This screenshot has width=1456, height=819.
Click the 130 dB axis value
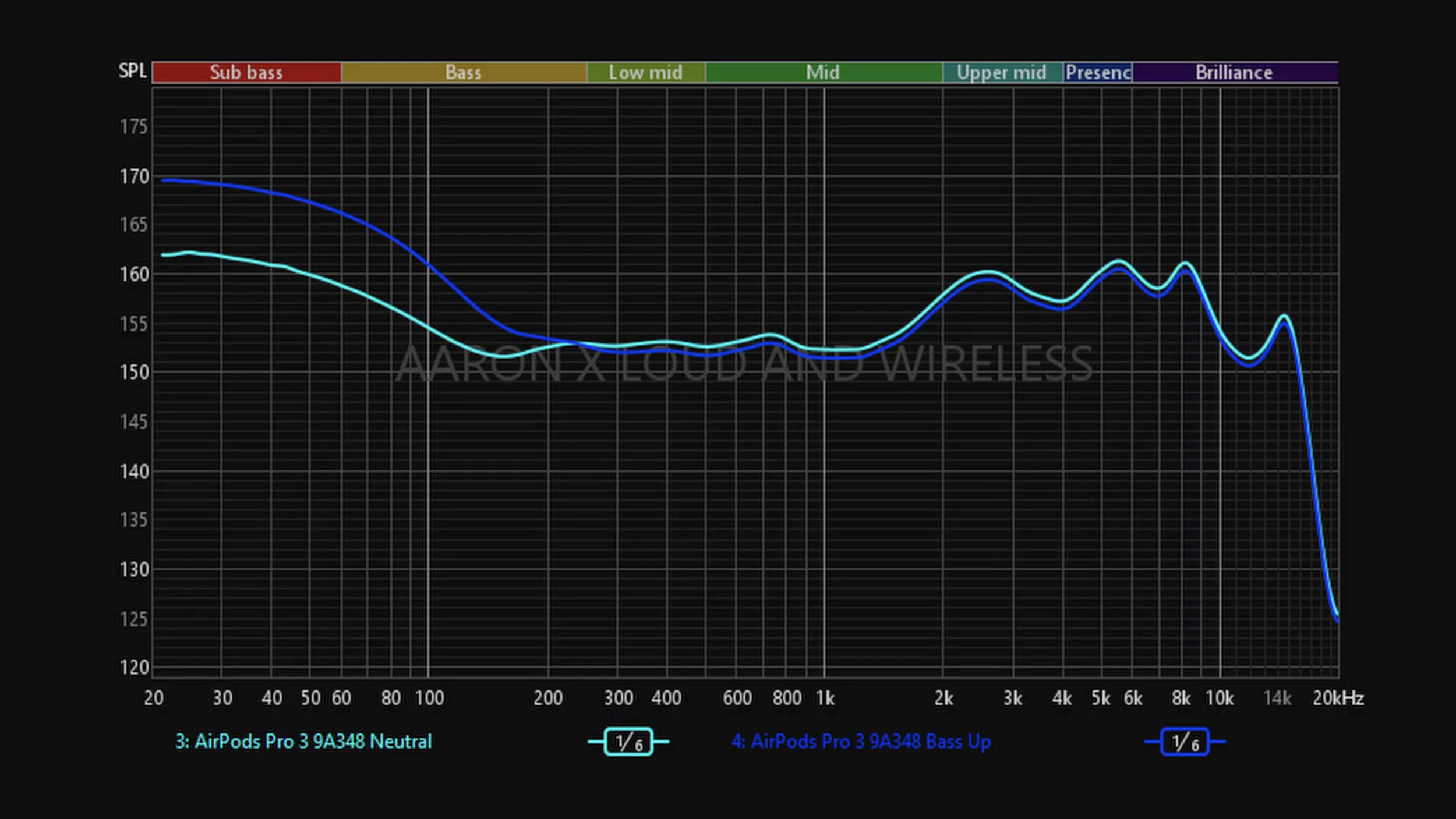(134, 569)
